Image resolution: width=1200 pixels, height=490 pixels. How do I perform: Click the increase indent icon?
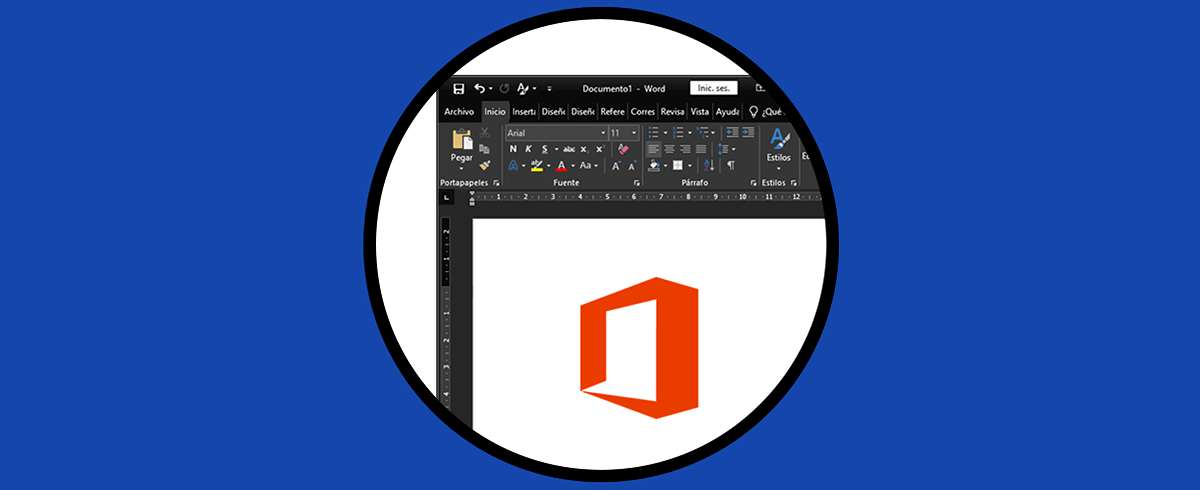(x=747, y=132)
